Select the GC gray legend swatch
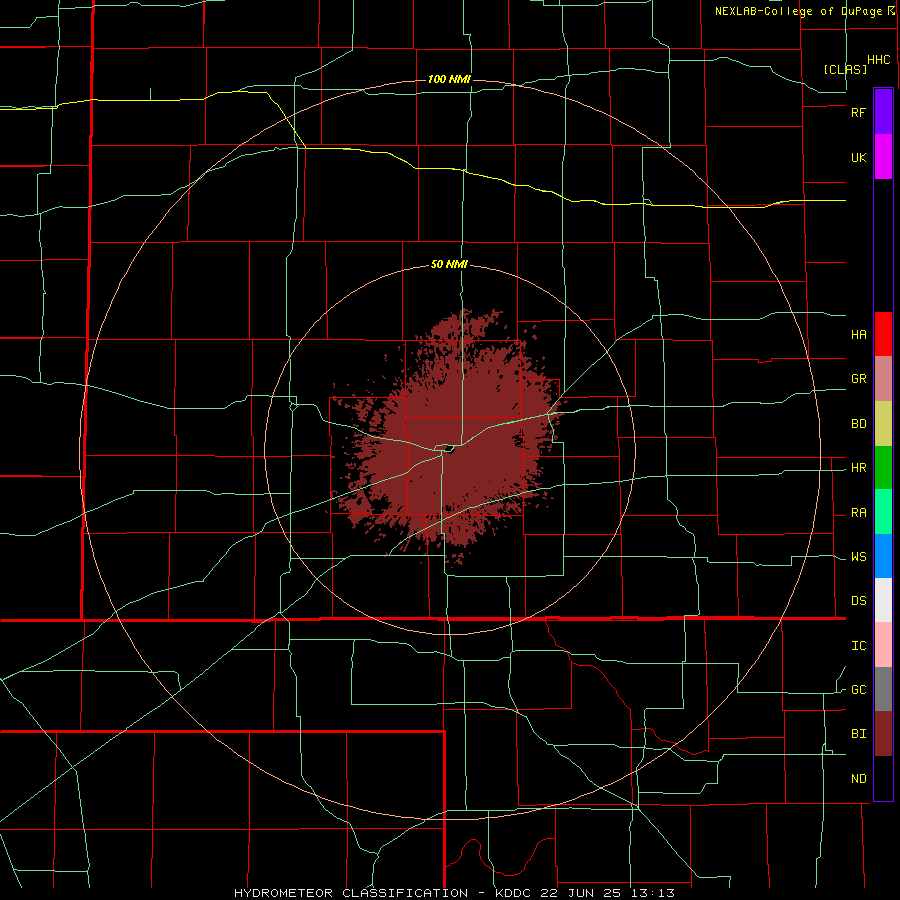This screenshot has height=900, width=900. pos(883,689)
